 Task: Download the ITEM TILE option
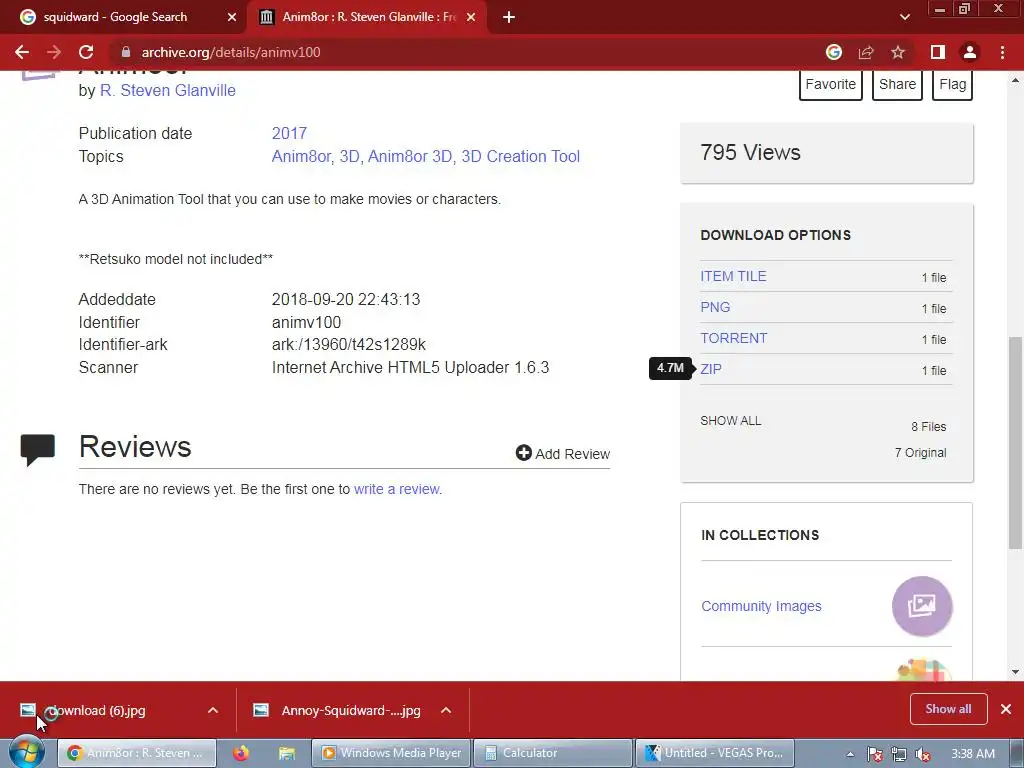pyautogui.click(x=733, y=276)
